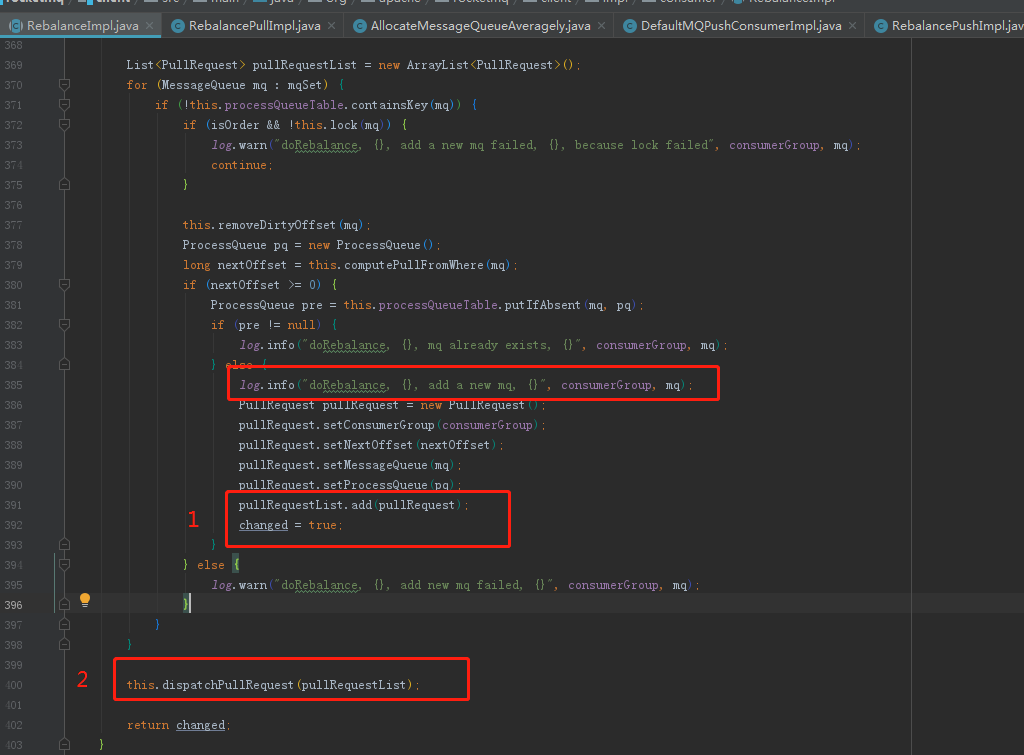Fold the nextOffset if block at line 380

click(64, 284)
